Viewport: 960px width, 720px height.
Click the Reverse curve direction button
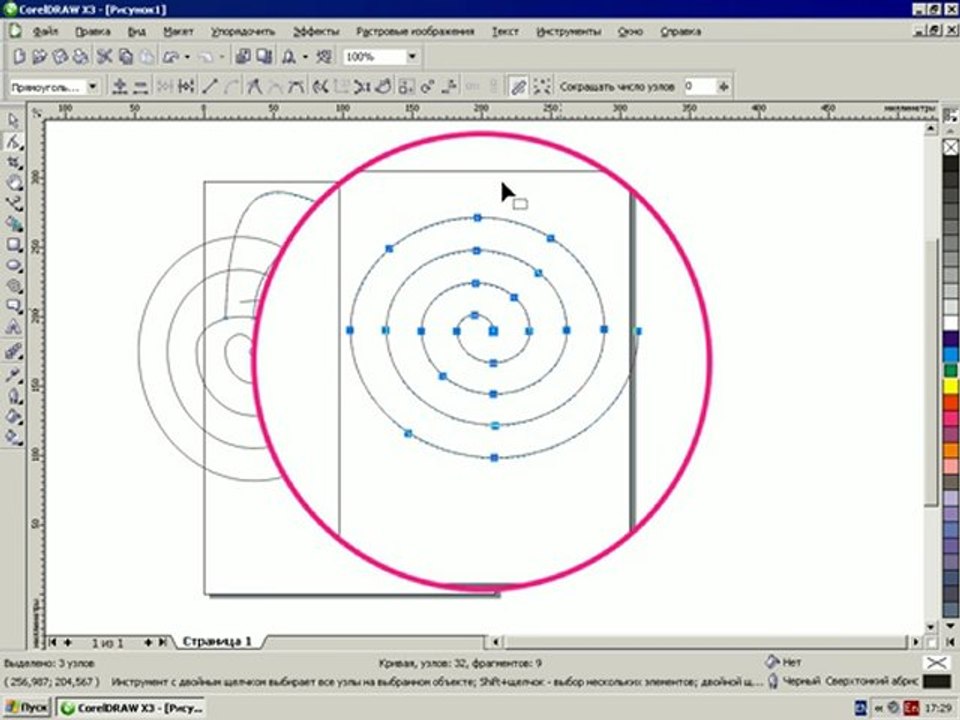[x=320, y=87]
